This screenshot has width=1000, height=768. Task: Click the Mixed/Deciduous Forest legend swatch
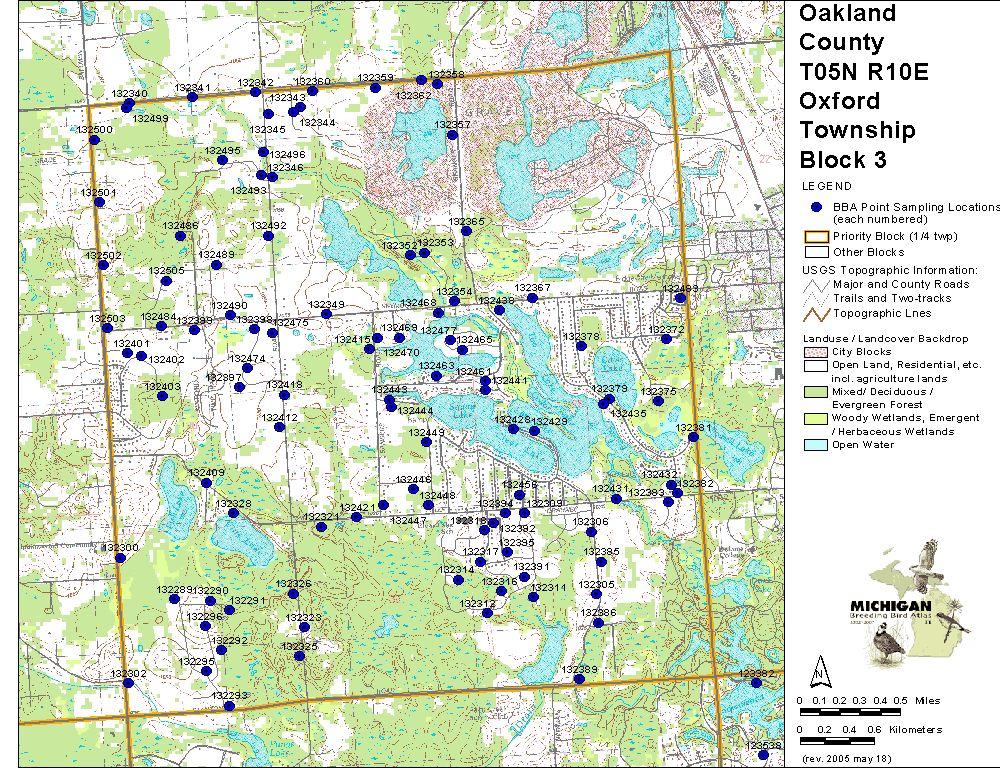click(x=816, y=392)
